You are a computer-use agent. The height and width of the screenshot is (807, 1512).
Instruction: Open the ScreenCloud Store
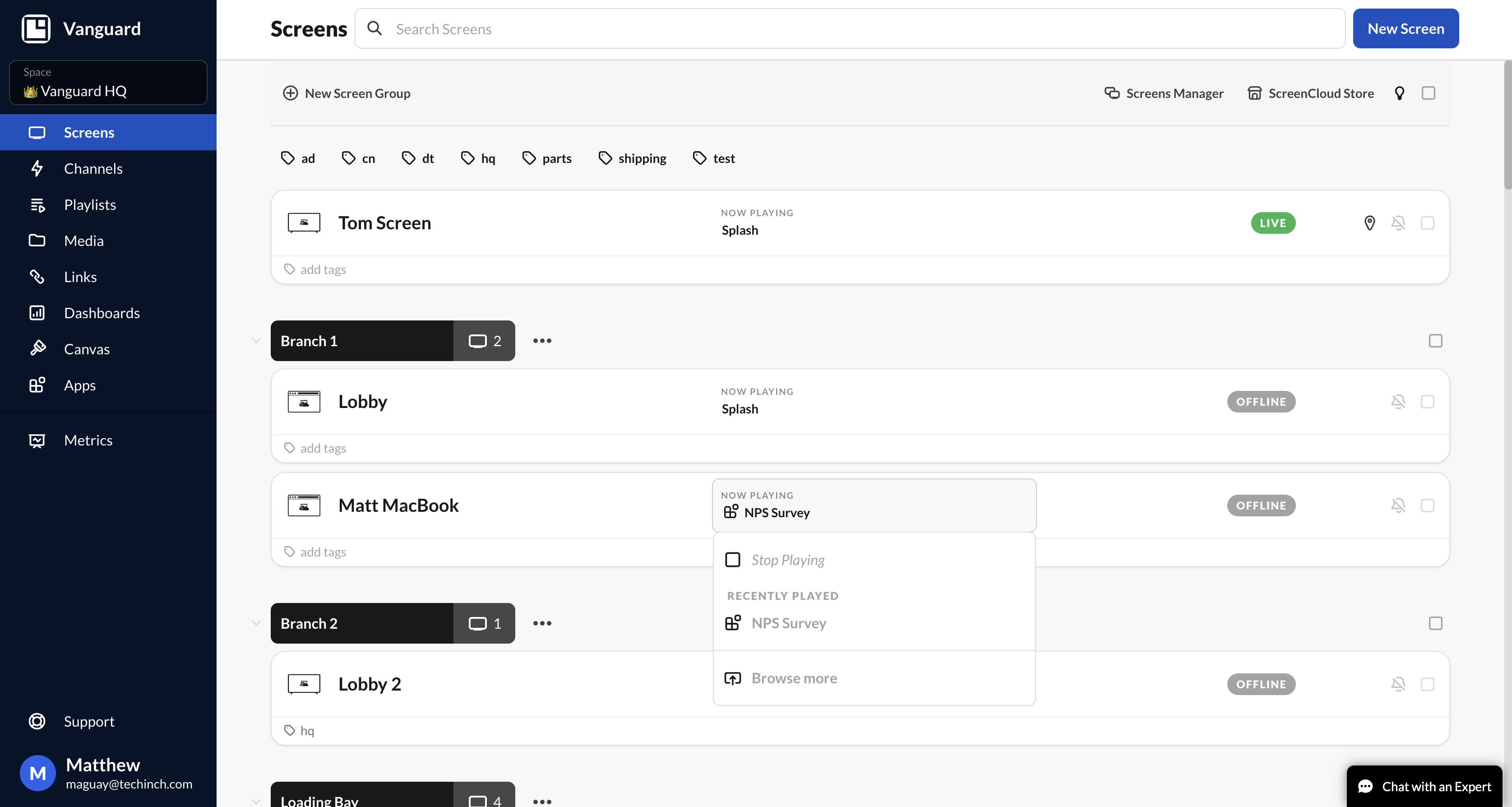click(x=1311, y=93)
